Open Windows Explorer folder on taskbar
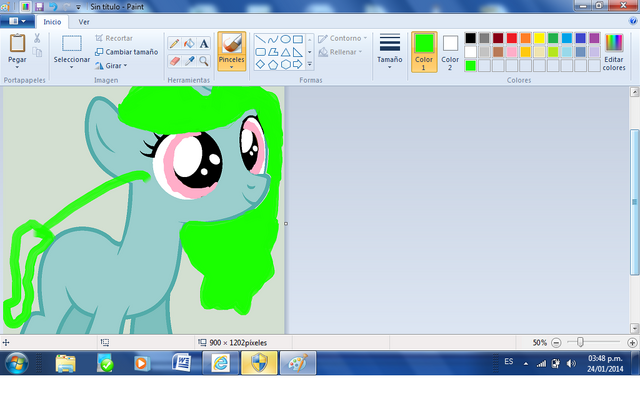The height and width of the screenshot is (401, 640). coord(66,363)
